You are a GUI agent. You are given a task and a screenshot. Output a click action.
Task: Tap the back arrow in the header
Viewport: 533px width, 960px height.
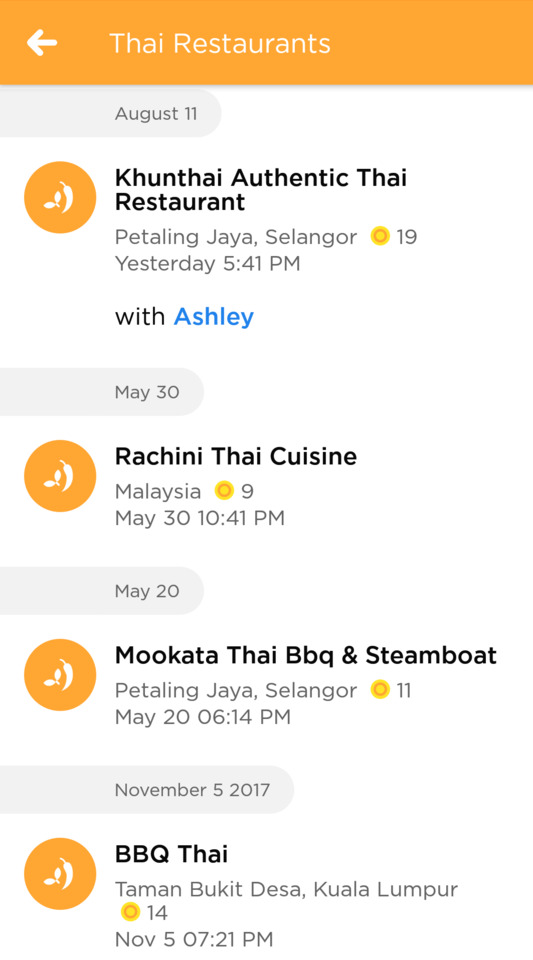coord(42,43)
